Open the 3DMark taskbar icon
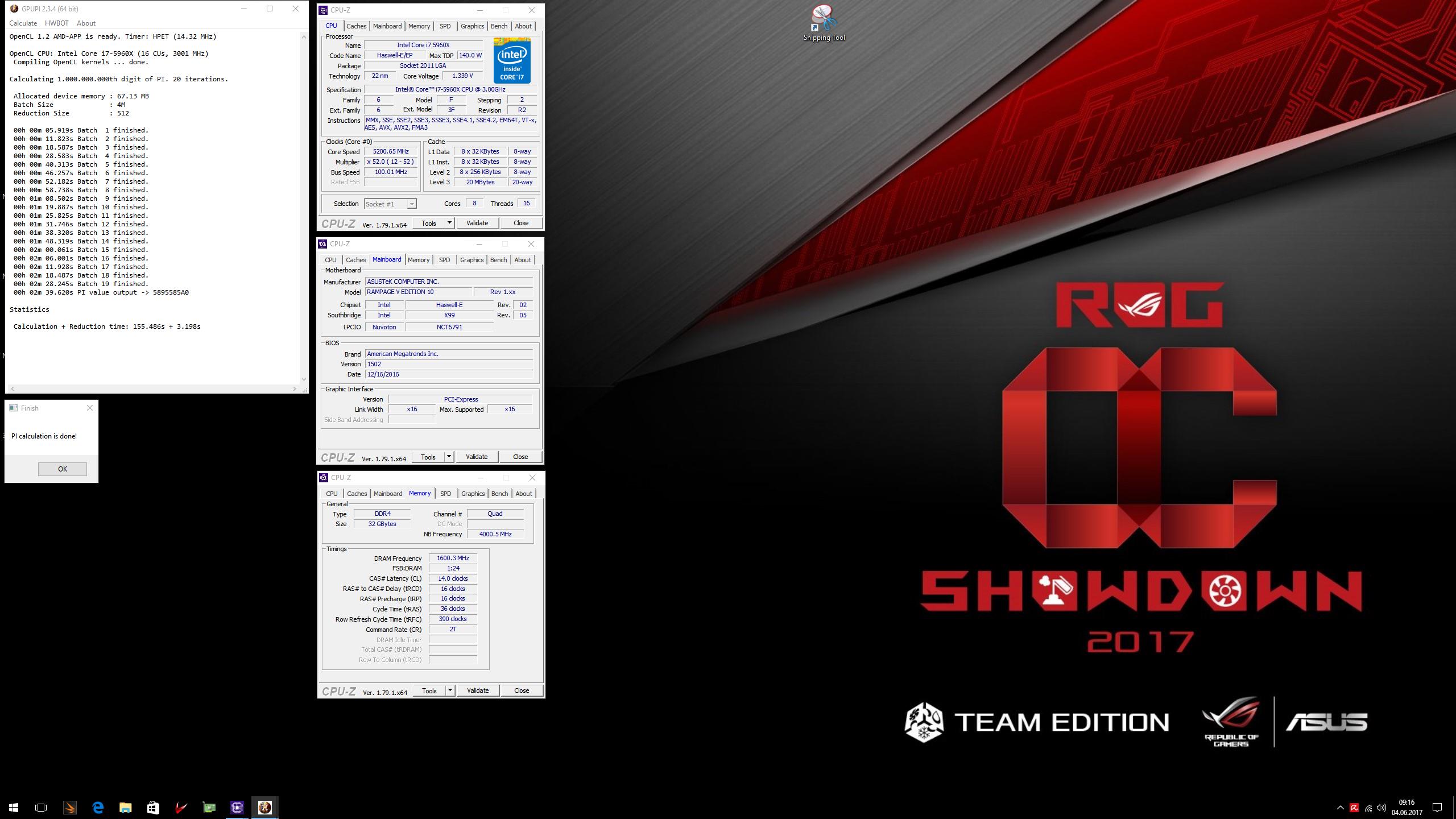Screen dimensions: 1456x819 [69, 807]
